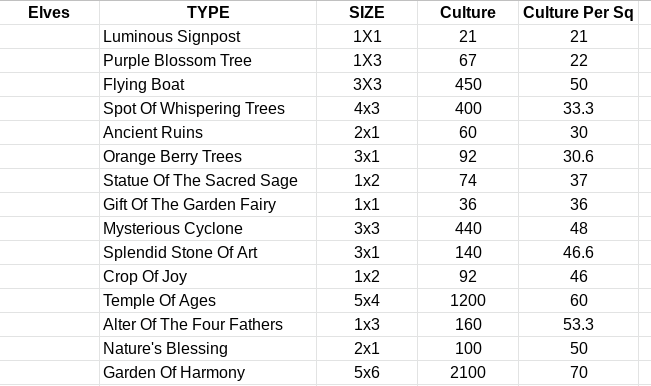Screen dimensions: 651x386
Task: Select the Flying Boat cell
Action: pyautogui.click(x=208, y=85)
